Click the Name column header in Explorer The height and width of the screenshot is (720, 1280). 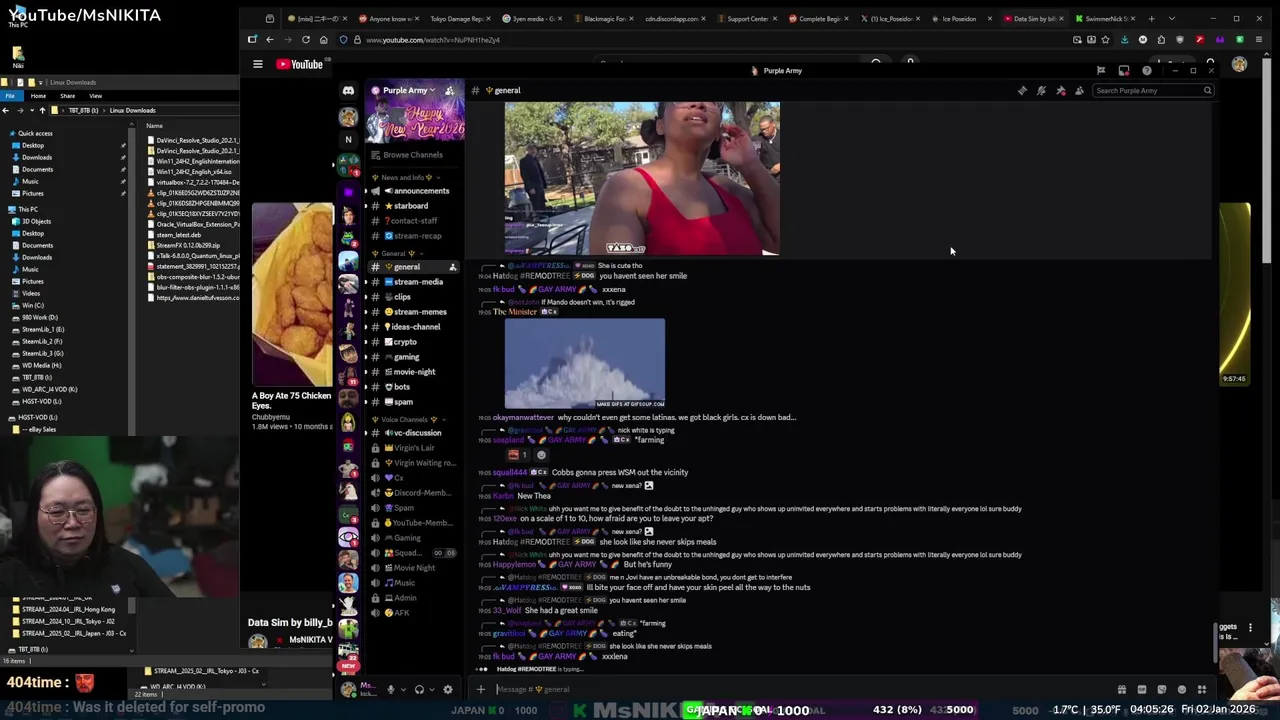pyautogui.click(x=155, y=125)
